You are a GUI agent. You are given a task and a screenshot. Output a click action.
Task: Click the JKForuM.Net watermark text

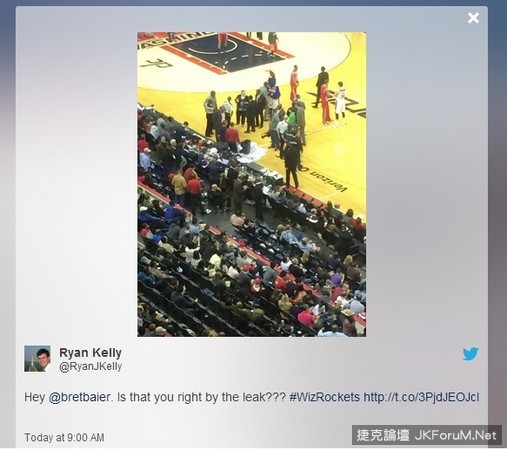(x=456, y=435)
